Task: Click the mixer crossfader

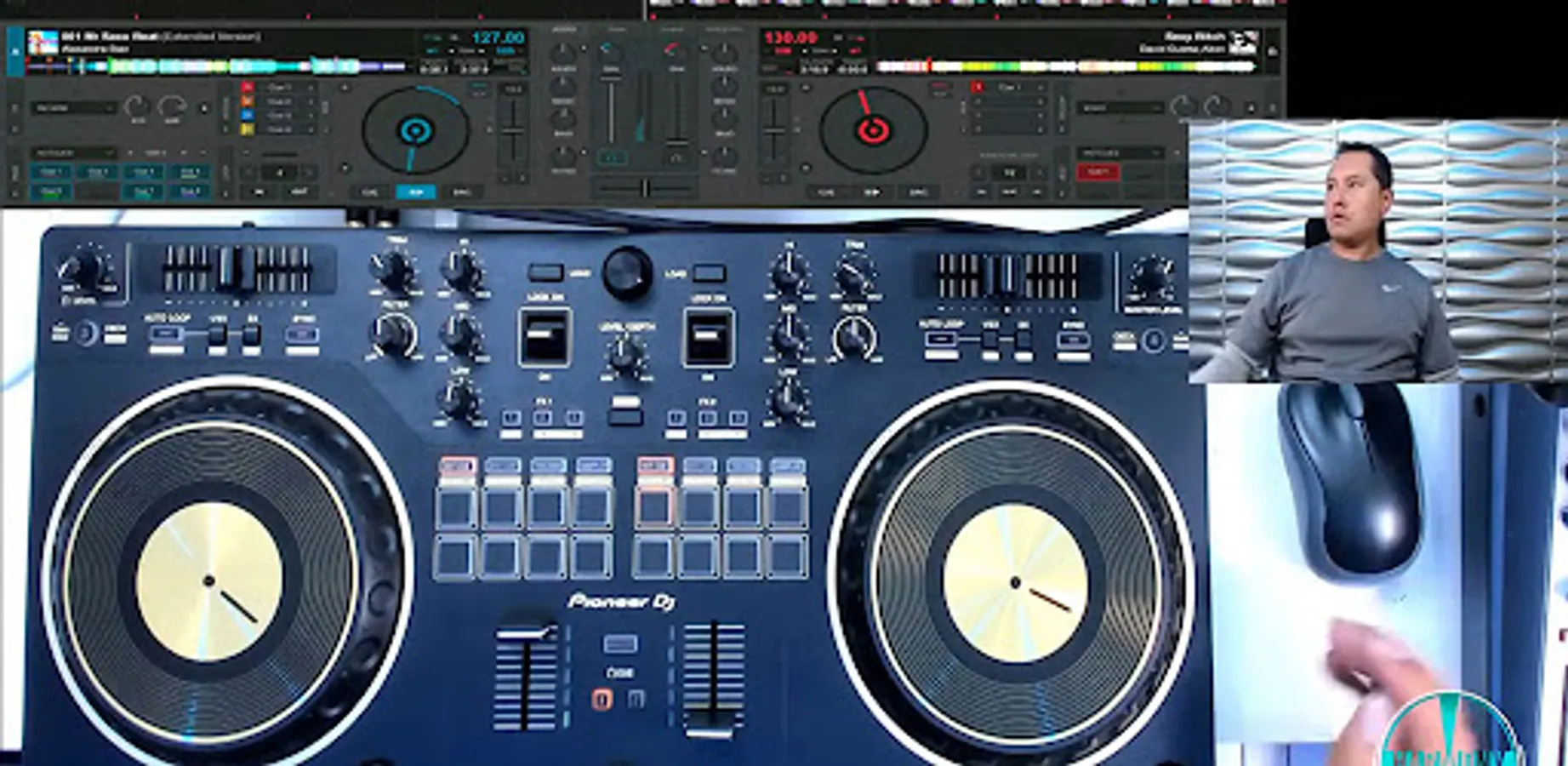Action: (644, 188)
